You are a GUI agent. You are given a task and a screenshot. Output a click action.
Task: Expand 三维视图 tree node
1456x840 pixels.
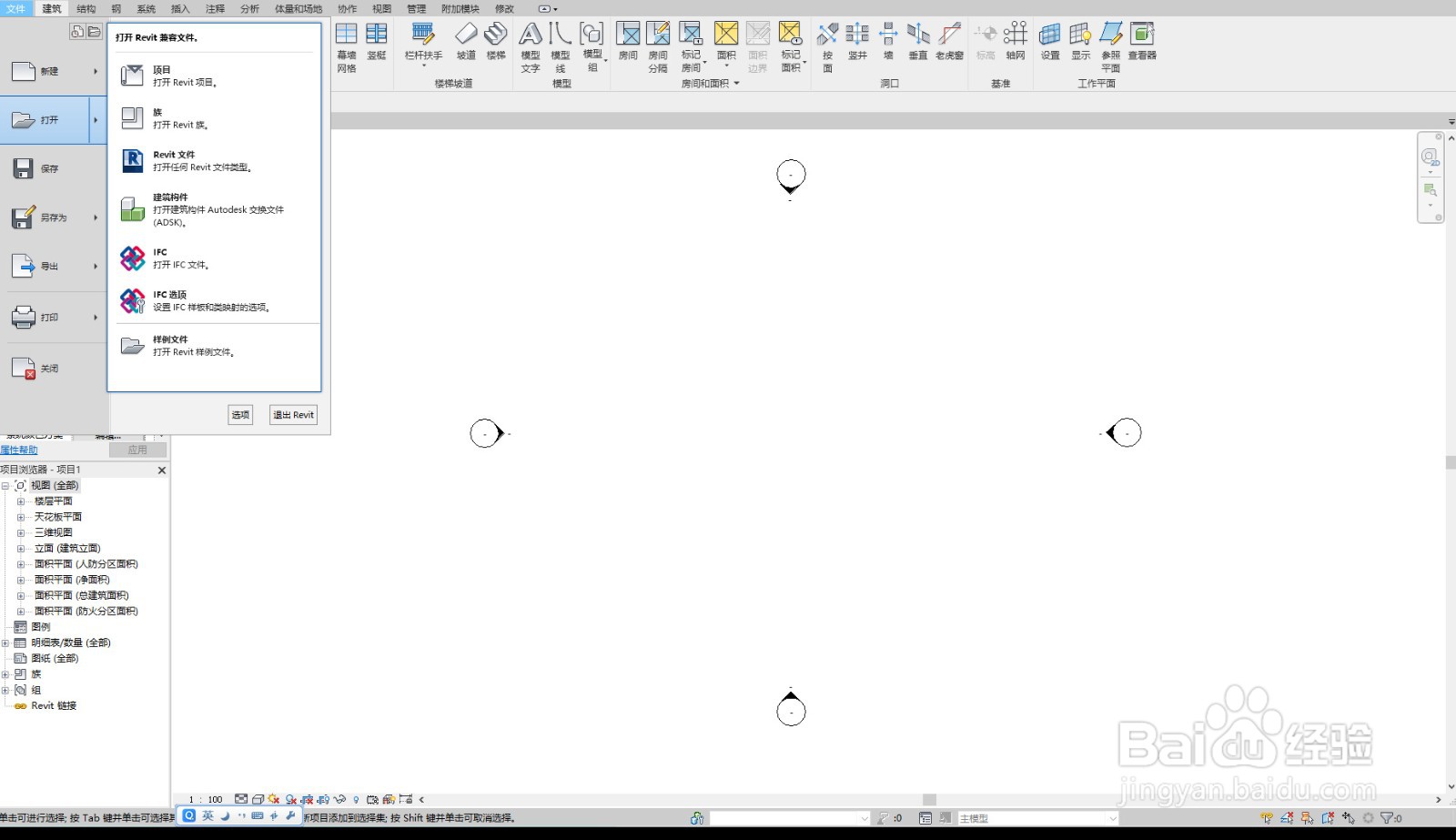[20, 532]
